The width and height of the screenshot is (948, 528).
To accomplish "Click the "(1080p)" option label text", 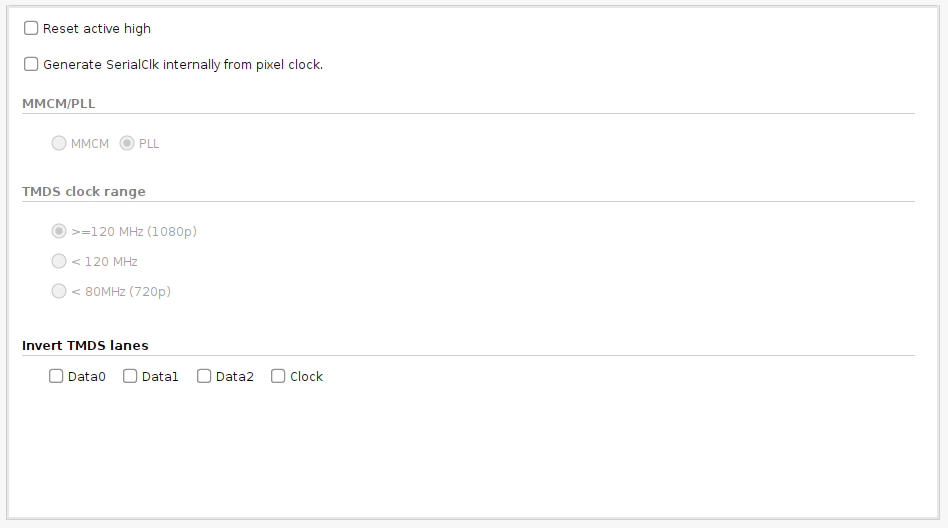I will point(172,232).
